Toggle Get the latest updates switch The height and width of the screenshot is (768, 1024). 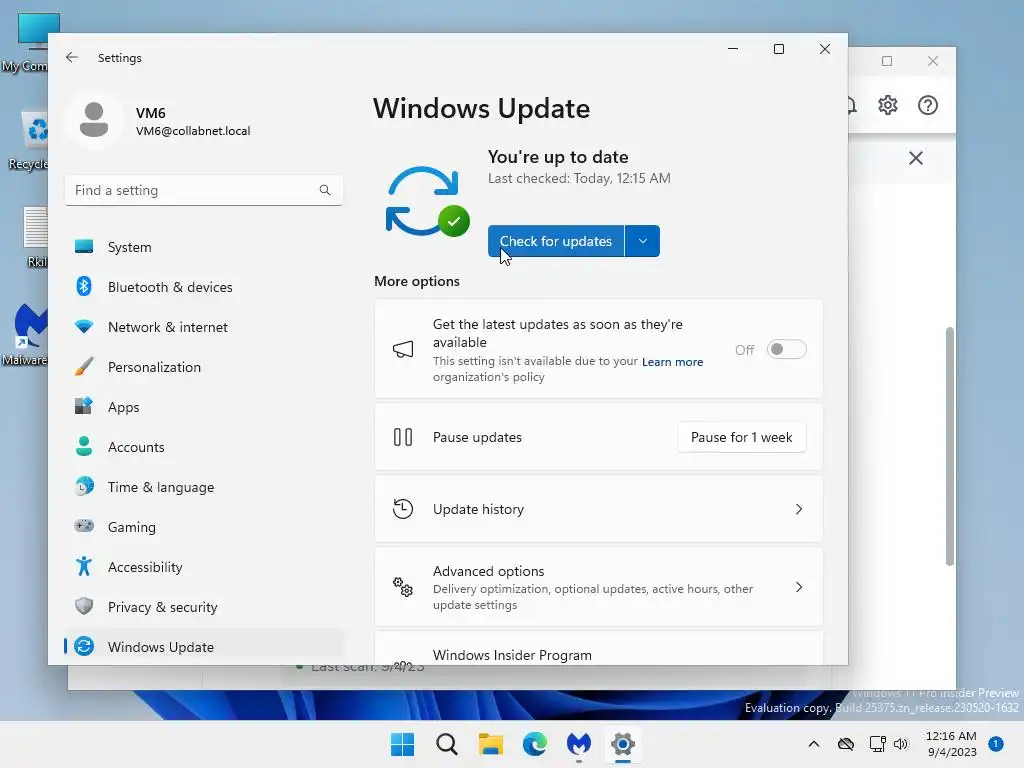tap(786, 349)
